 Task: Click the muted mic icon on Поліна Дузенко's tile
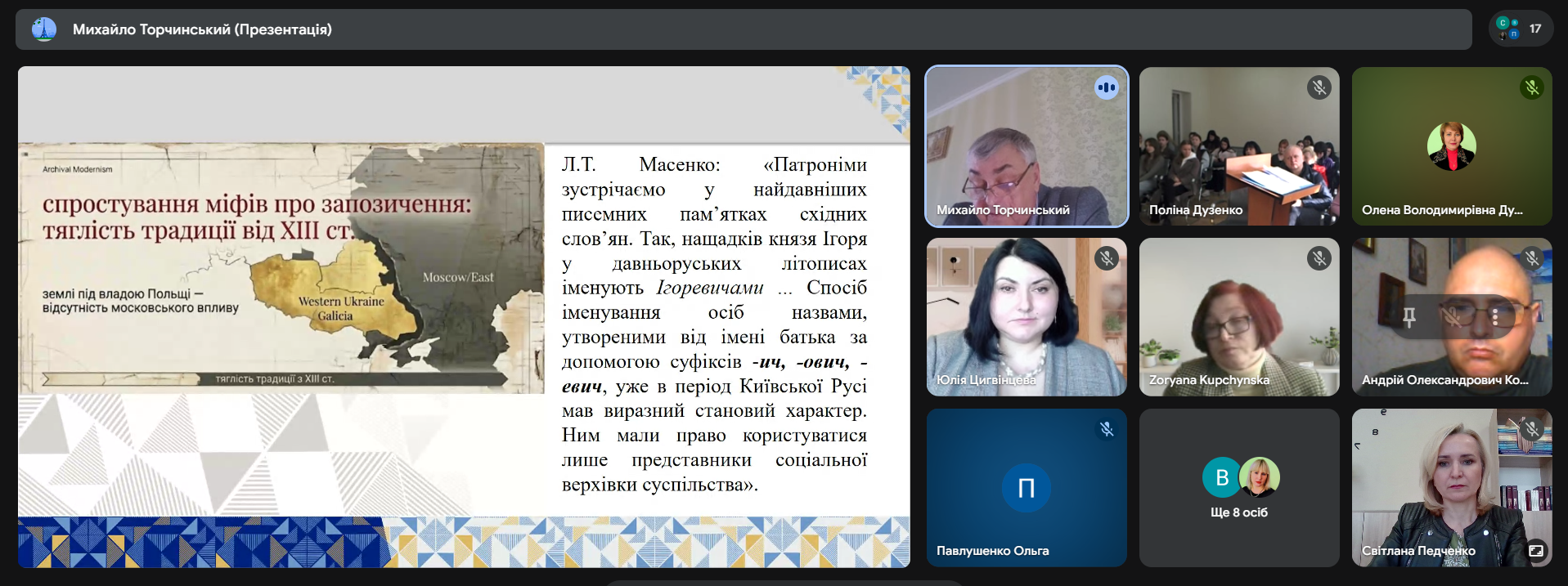tap(1319, 87)
